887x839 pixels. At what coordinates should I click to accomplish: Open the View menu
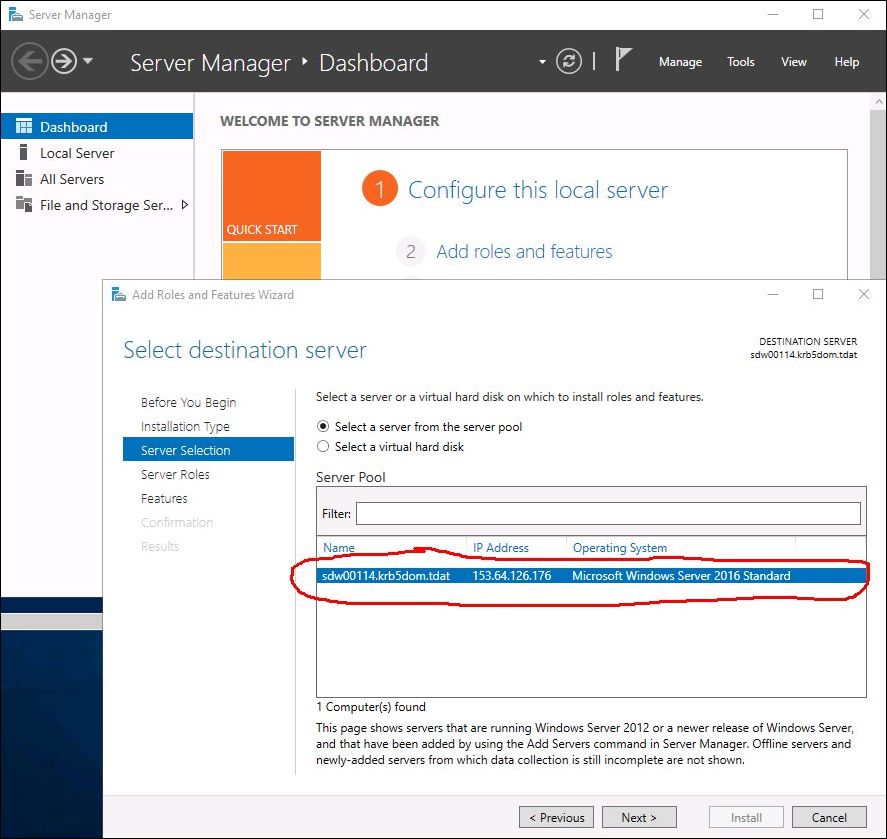[794, 62]
